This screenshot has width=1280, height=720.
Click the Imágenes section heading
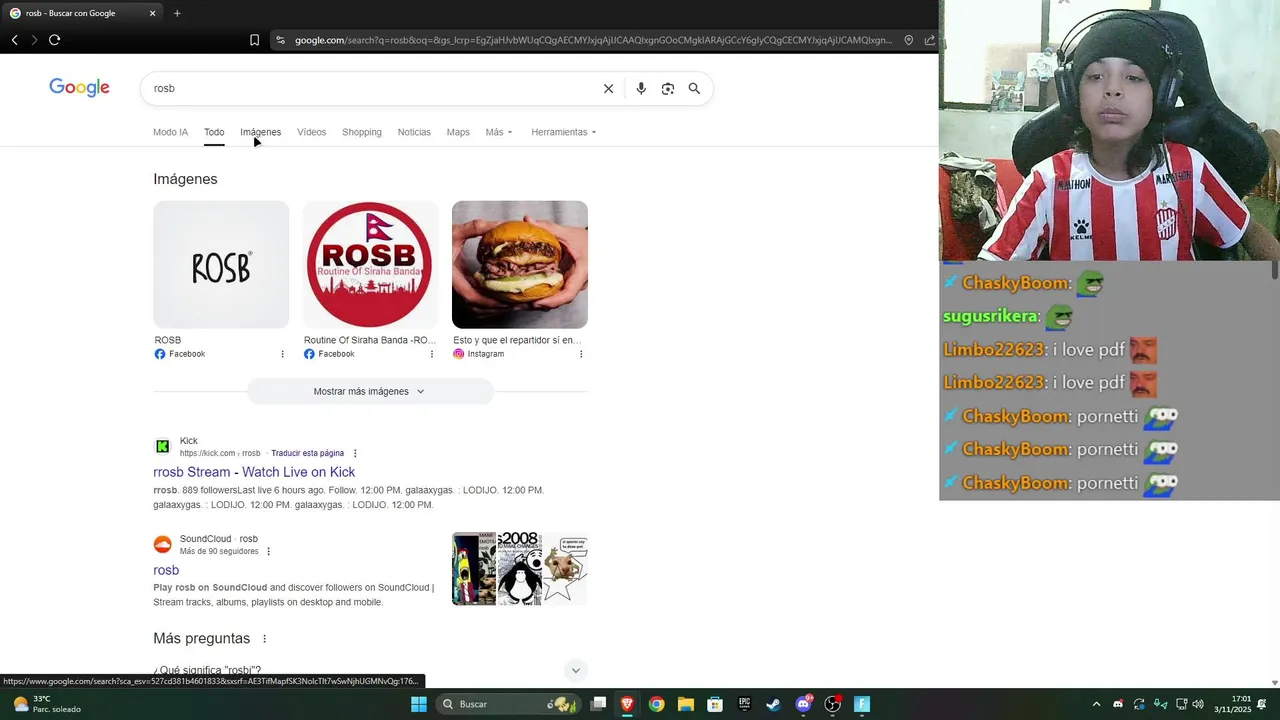185,179
